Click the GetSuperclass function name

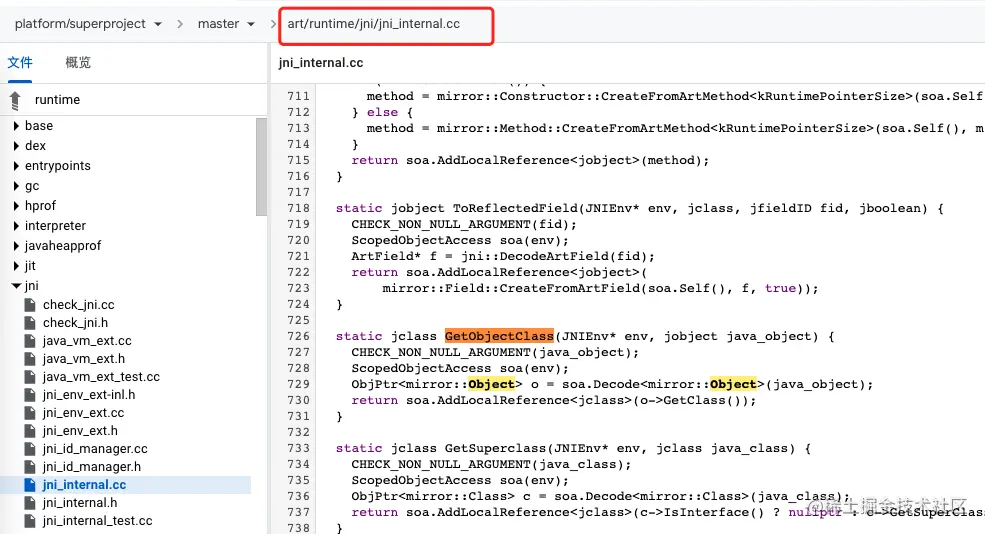(x=496, y=448)
